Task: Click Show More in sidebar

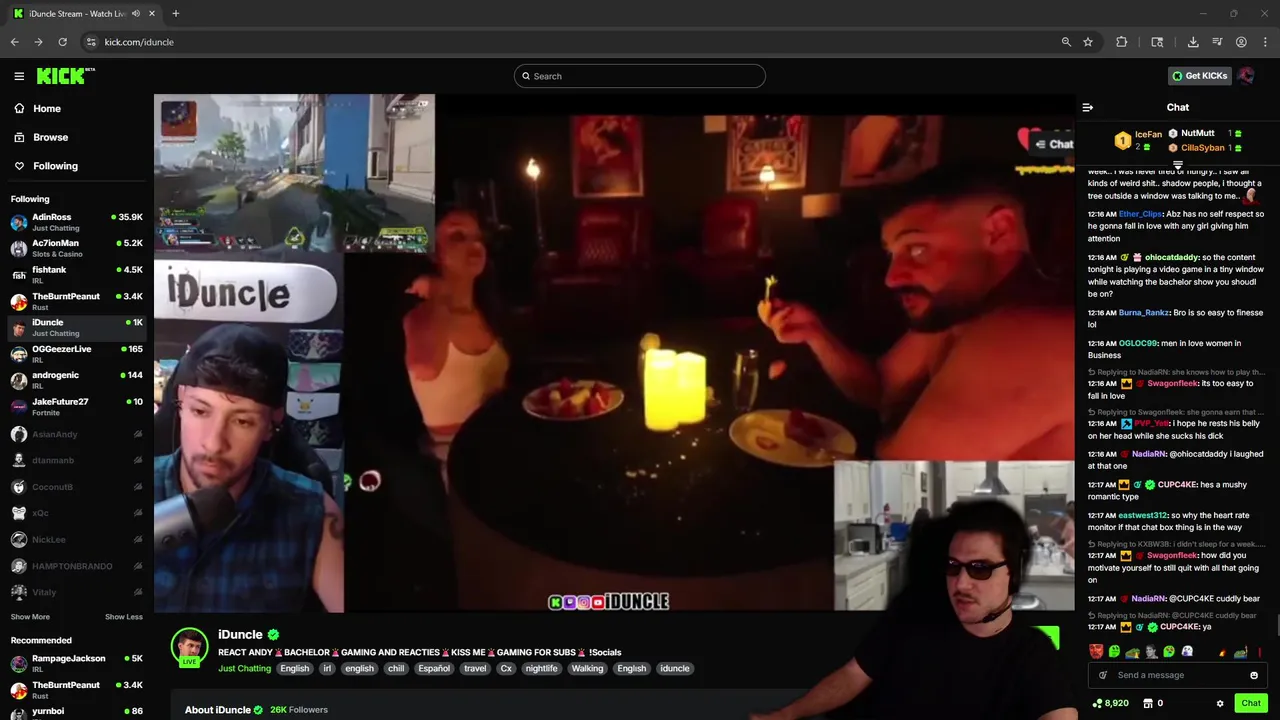Action: point(30,617)
